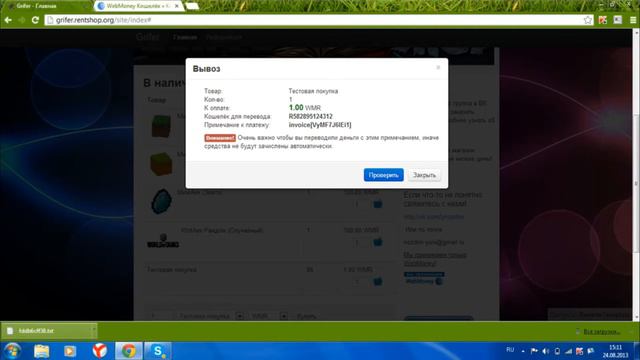Screen dimensions: 640x360
Task: Click the Grifer site logo text
Action: [x=147, y=37]
